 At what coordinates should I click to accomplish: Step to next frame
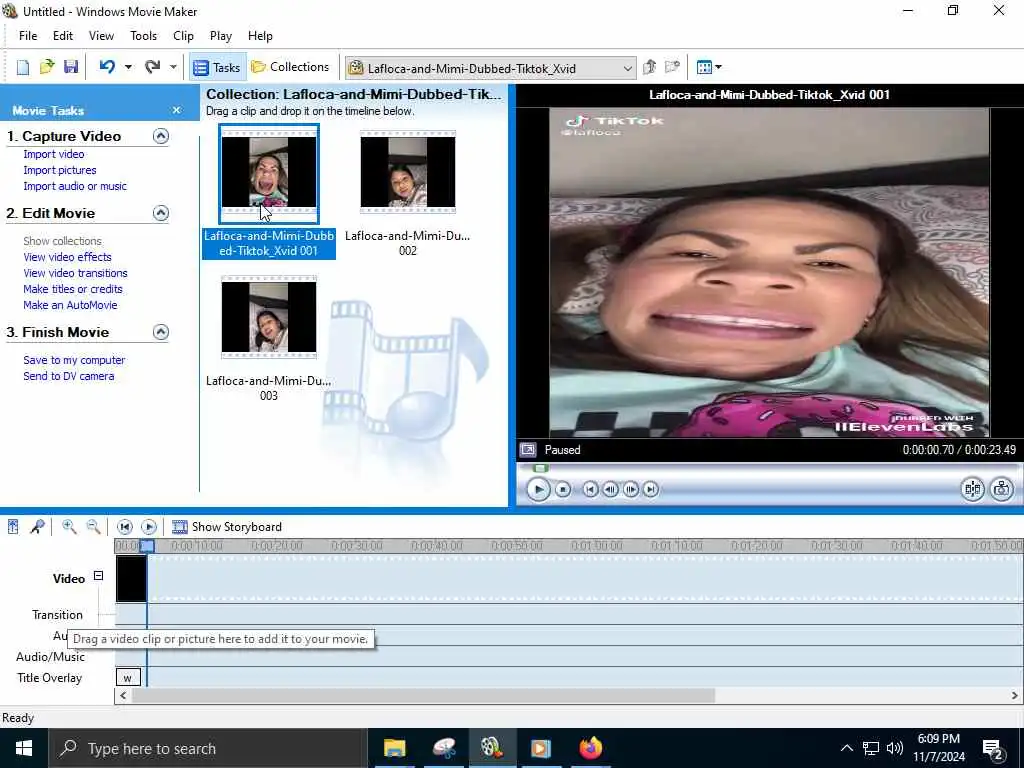tap(631, 489)
